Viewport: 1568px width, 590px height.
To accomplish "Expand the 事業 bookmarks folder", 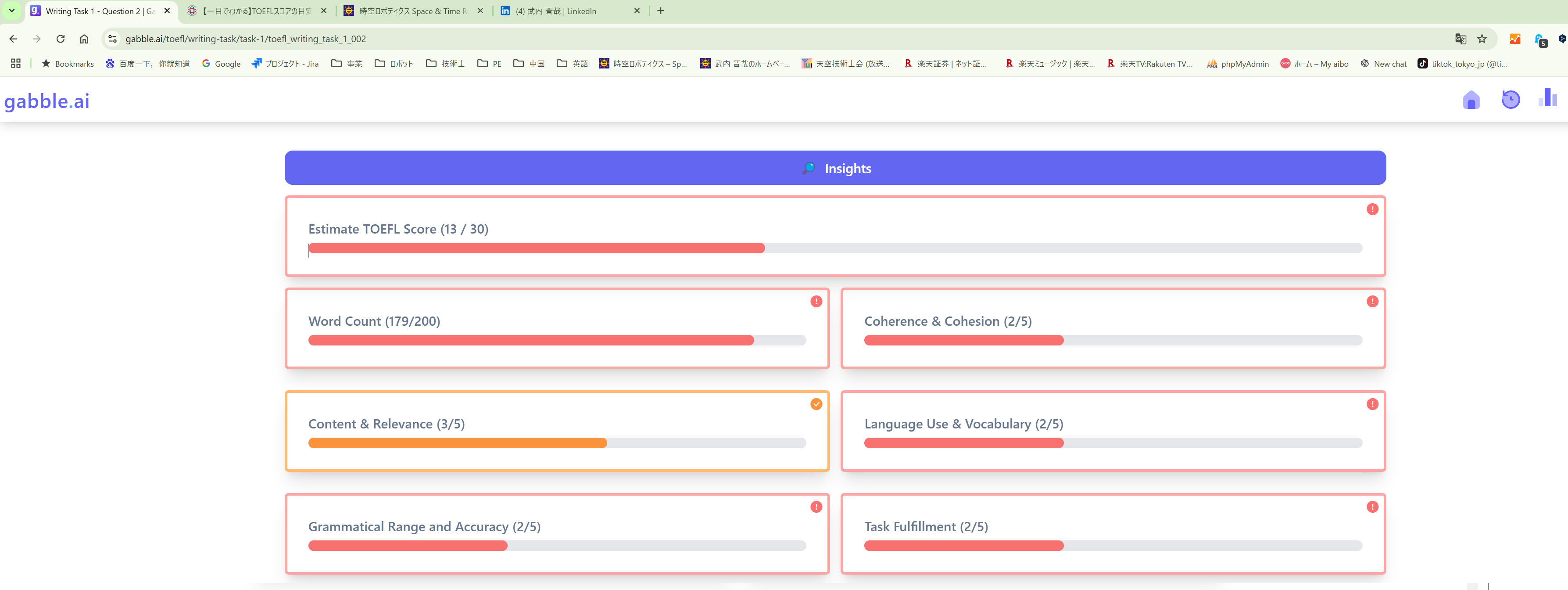I will [346, 63].
